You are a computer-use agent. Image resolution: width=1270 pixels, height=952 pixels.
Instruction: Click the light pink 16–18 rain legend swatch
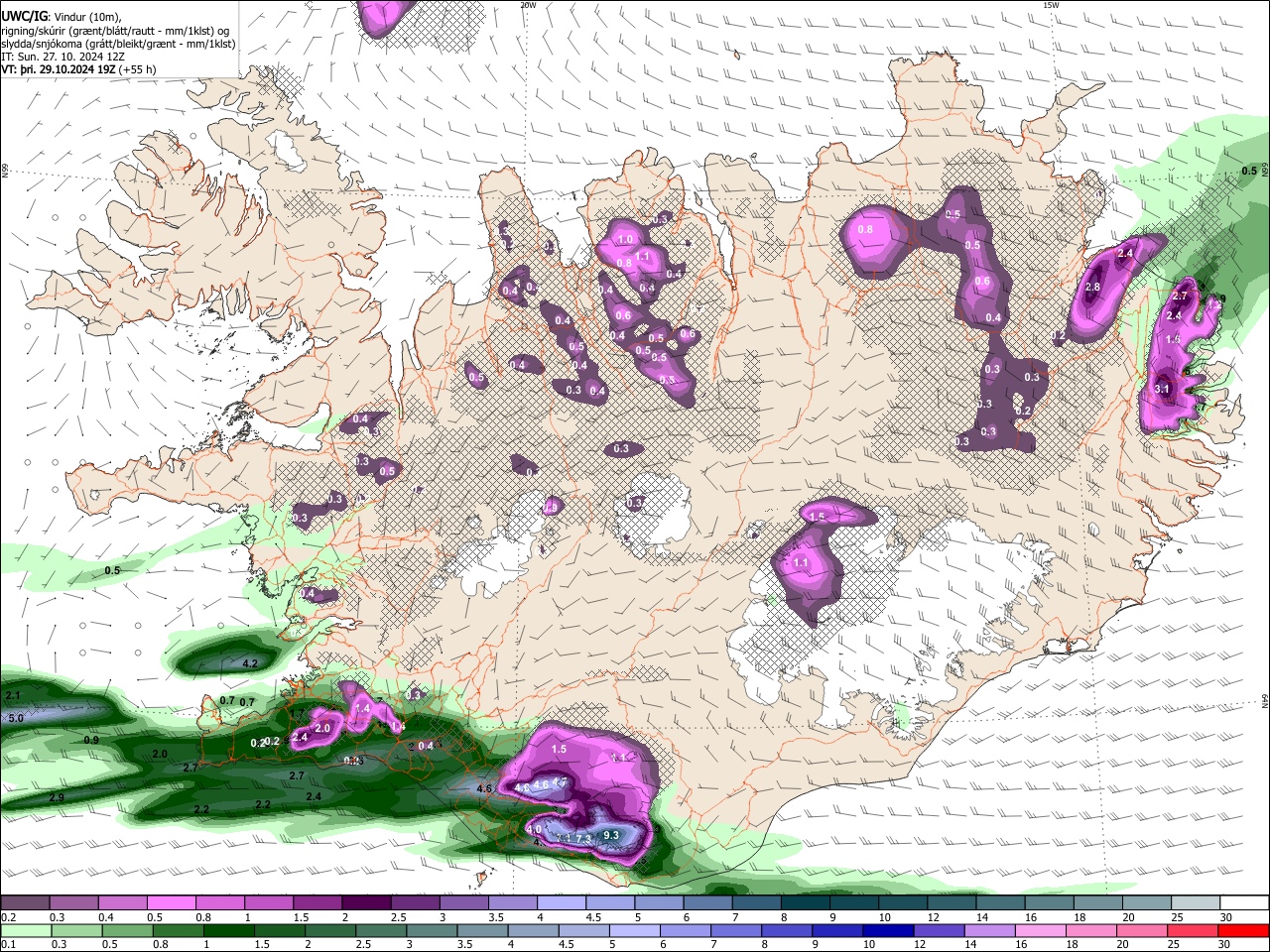pos(1041,930)
